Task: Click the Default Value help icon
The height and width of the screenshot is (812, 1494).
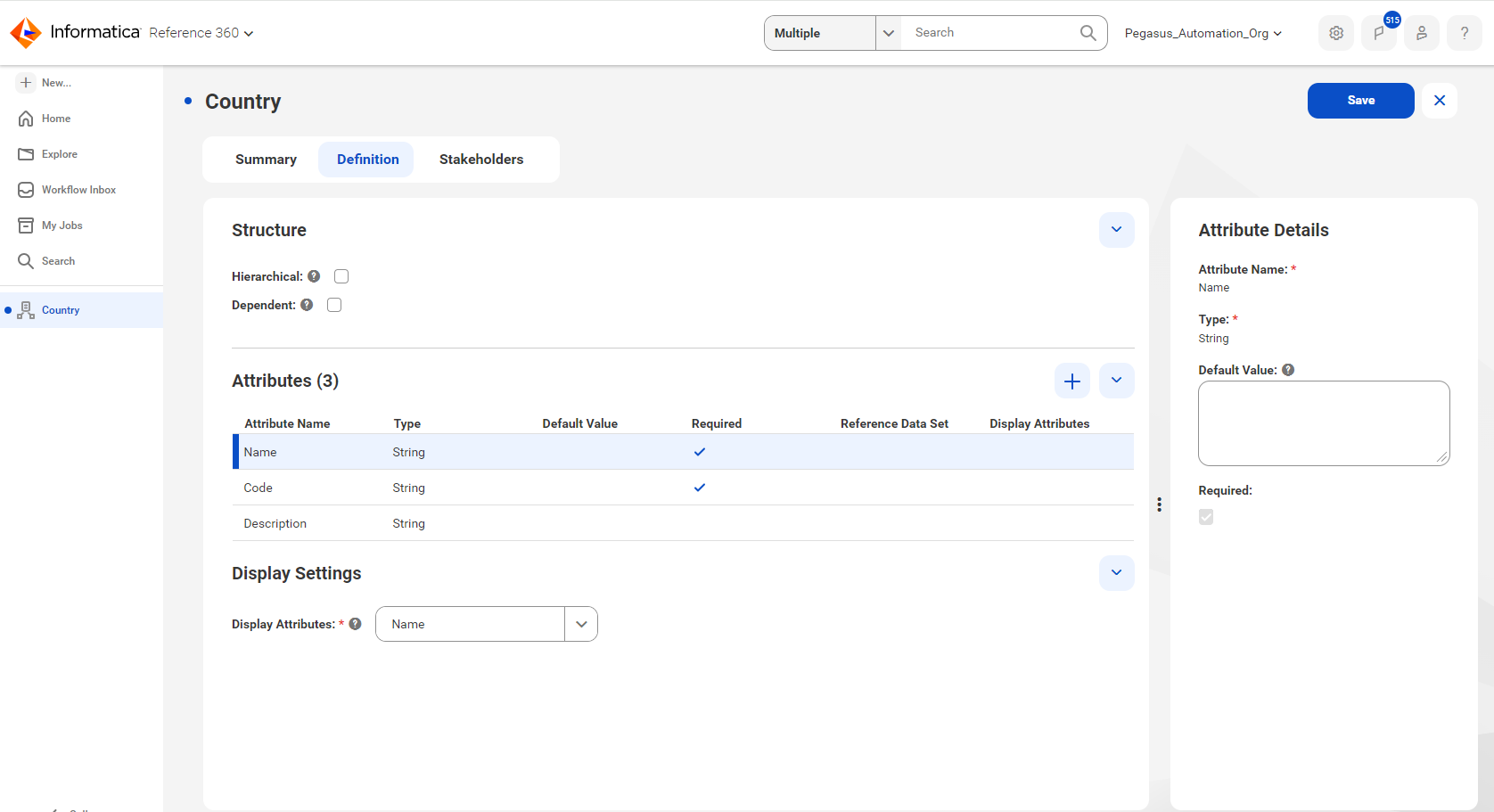Action: tap(1288, 370)
